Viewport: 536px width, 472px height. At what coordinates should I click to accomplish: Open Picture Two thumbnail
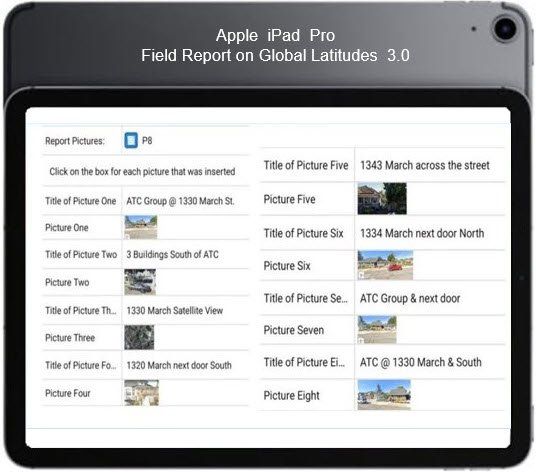140,282
